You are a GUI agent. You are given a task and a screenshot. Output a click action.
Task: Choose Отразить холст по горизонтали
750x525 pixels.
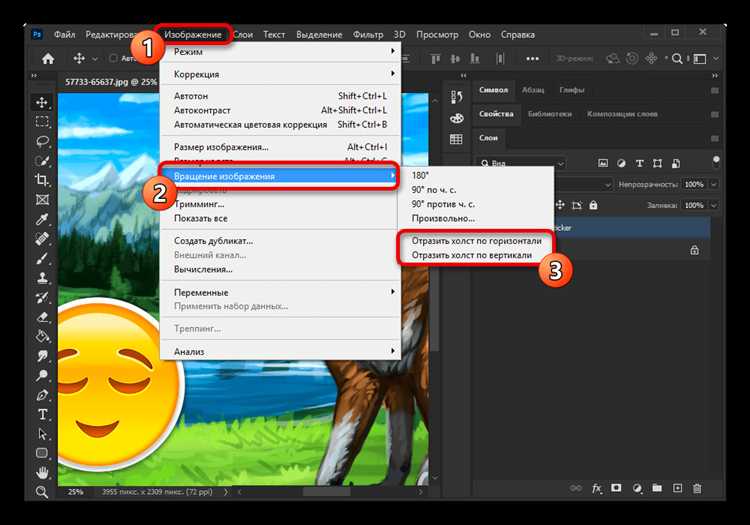point(476,241)
